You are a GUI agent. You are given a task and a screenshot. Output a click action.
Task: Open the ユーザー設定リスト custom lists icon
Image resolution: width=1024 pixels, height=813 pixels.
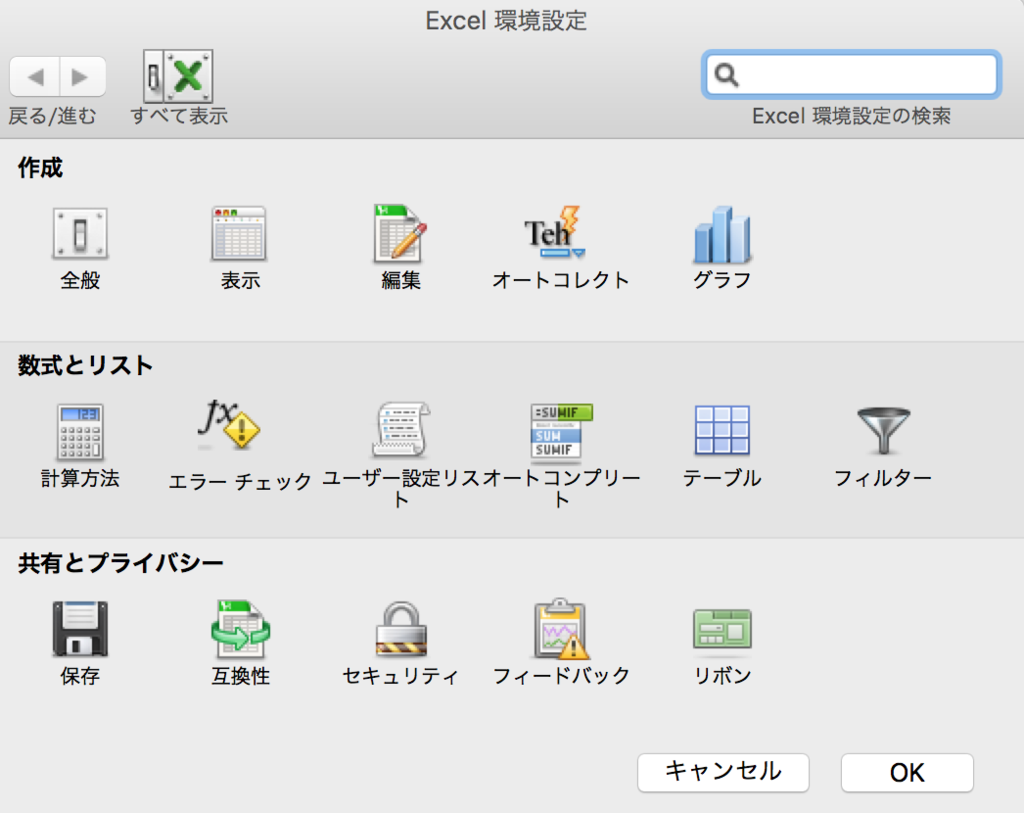coord(401,430)
